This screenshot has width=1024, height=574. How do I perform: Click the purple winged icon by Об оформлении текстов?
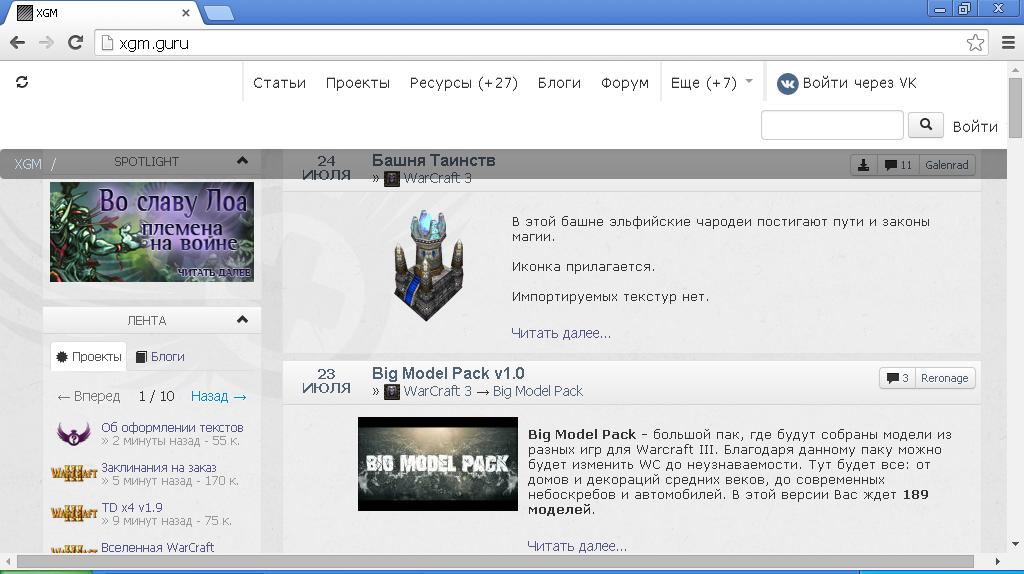74,434
